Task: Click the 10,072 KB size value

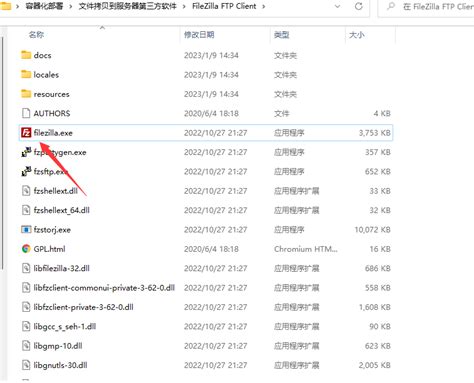Action: click(372, 230)
